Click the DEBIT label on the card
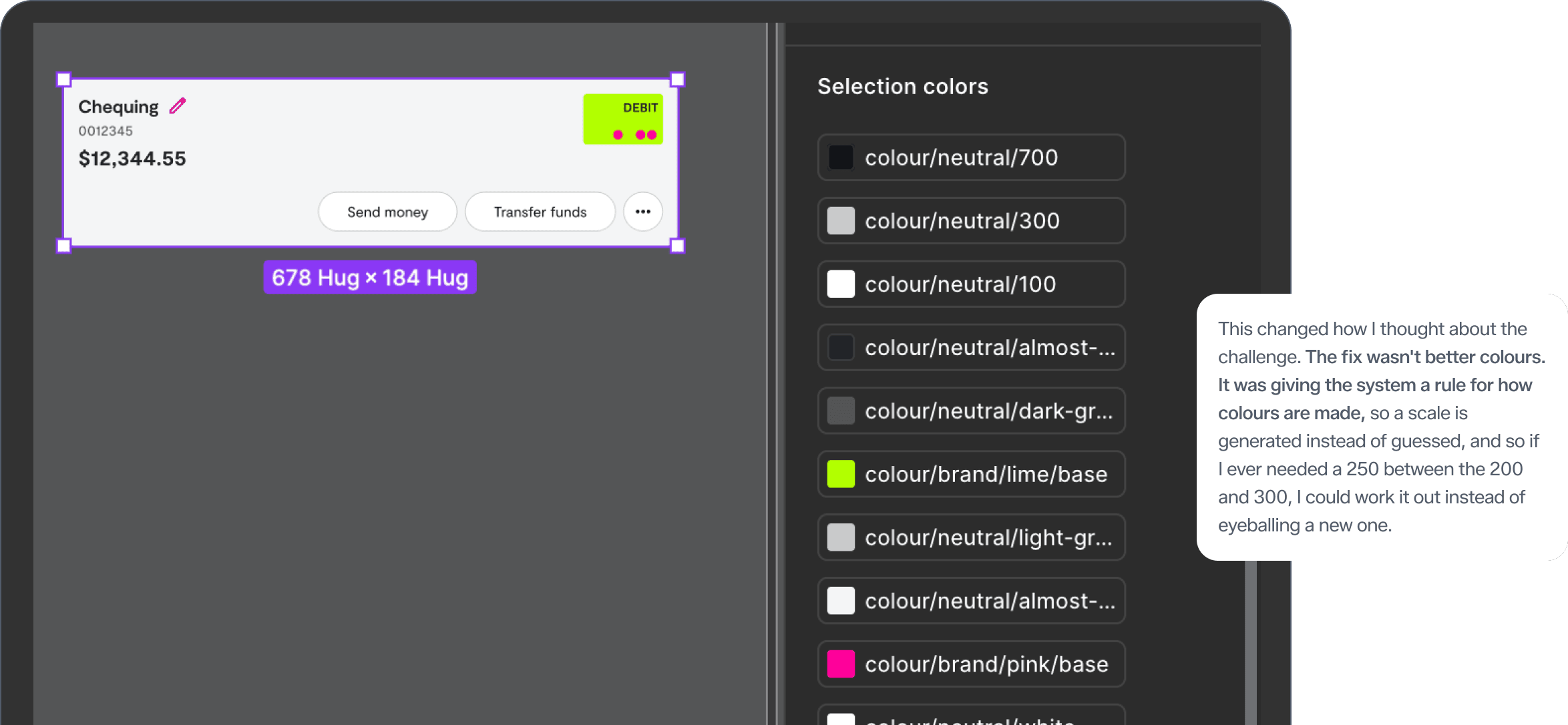The image size is (1568, 725). pyautogui.click(x=640, y=107)
